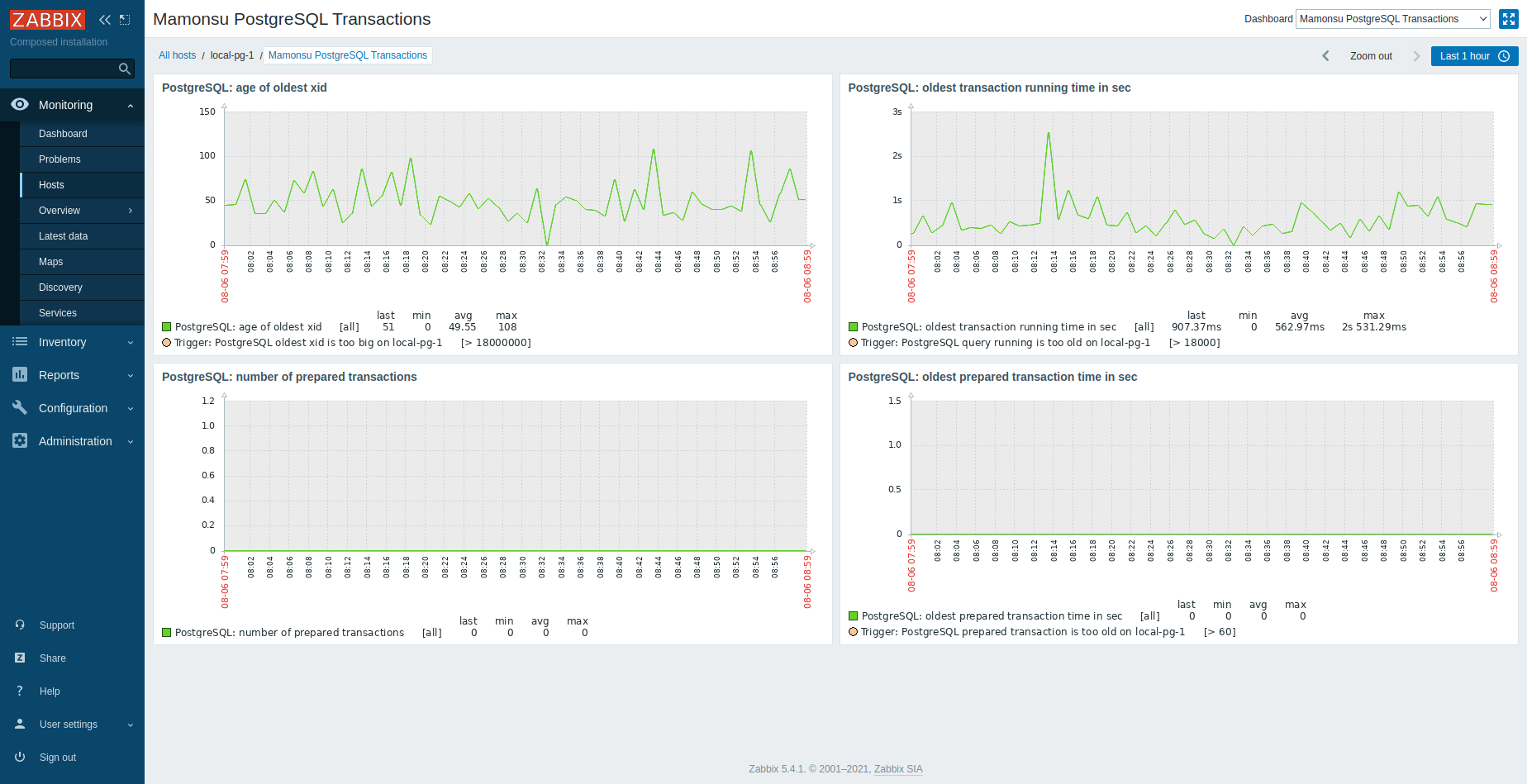Open the Discovery menu item
Screen dimensions: 1527x784
click(82, 287)
